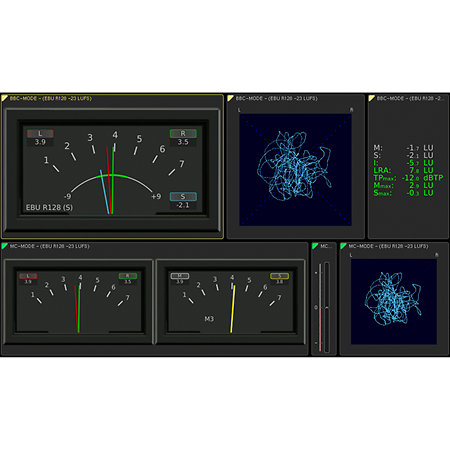Click the LRA: loudness range readout row

coord(403,170)
